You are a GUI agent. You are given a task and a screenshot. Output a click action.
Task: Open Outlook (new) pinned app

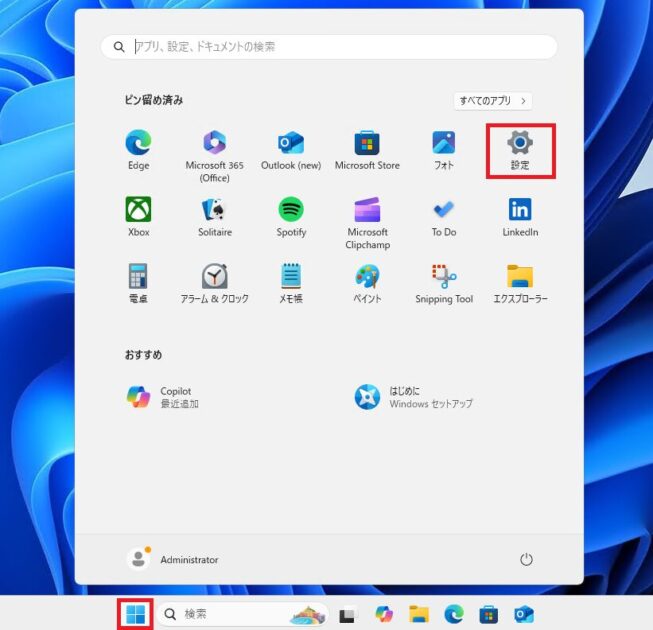pyautogui.click(x=291, y=150)
